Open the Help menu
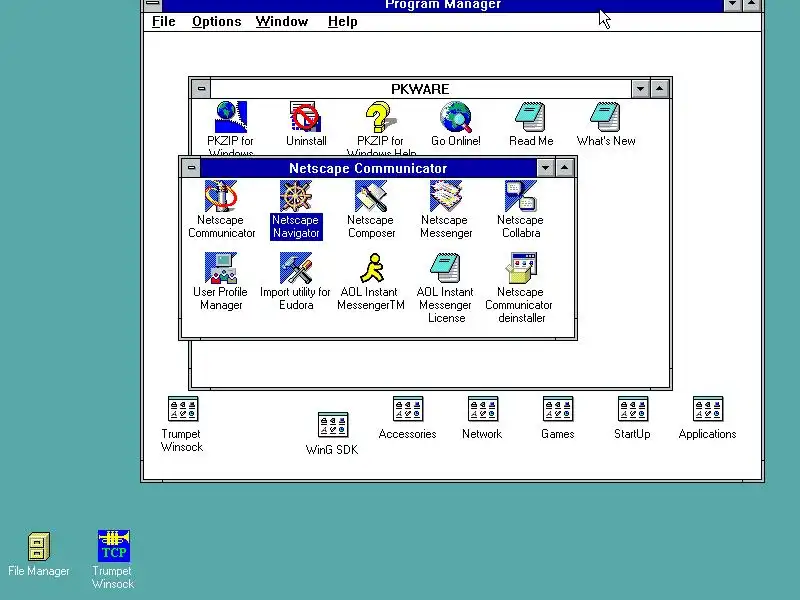Screen dimensions: 800x600 coord(342,22)
